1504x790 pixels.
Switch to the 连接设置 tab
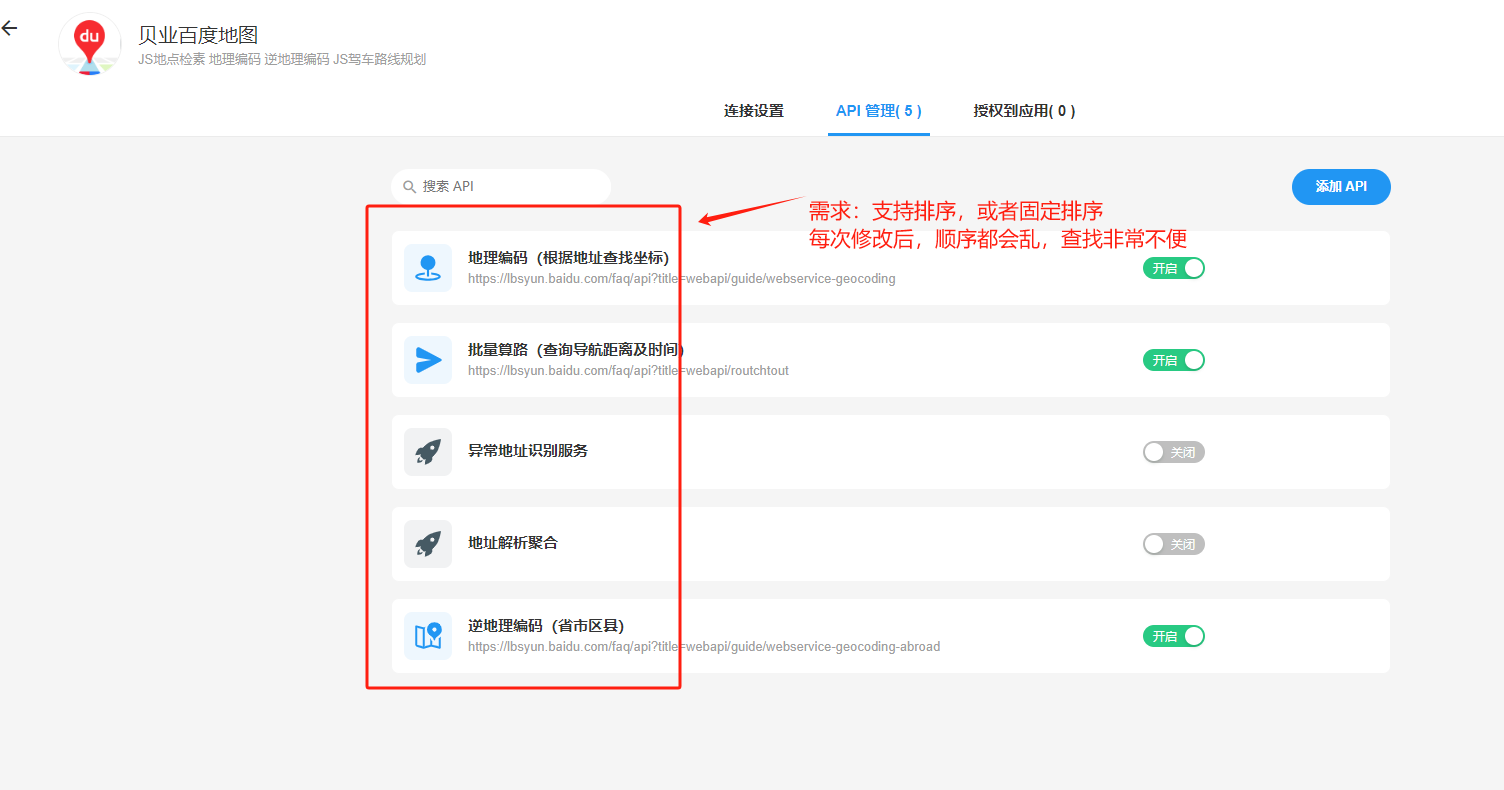coord(754,111)
